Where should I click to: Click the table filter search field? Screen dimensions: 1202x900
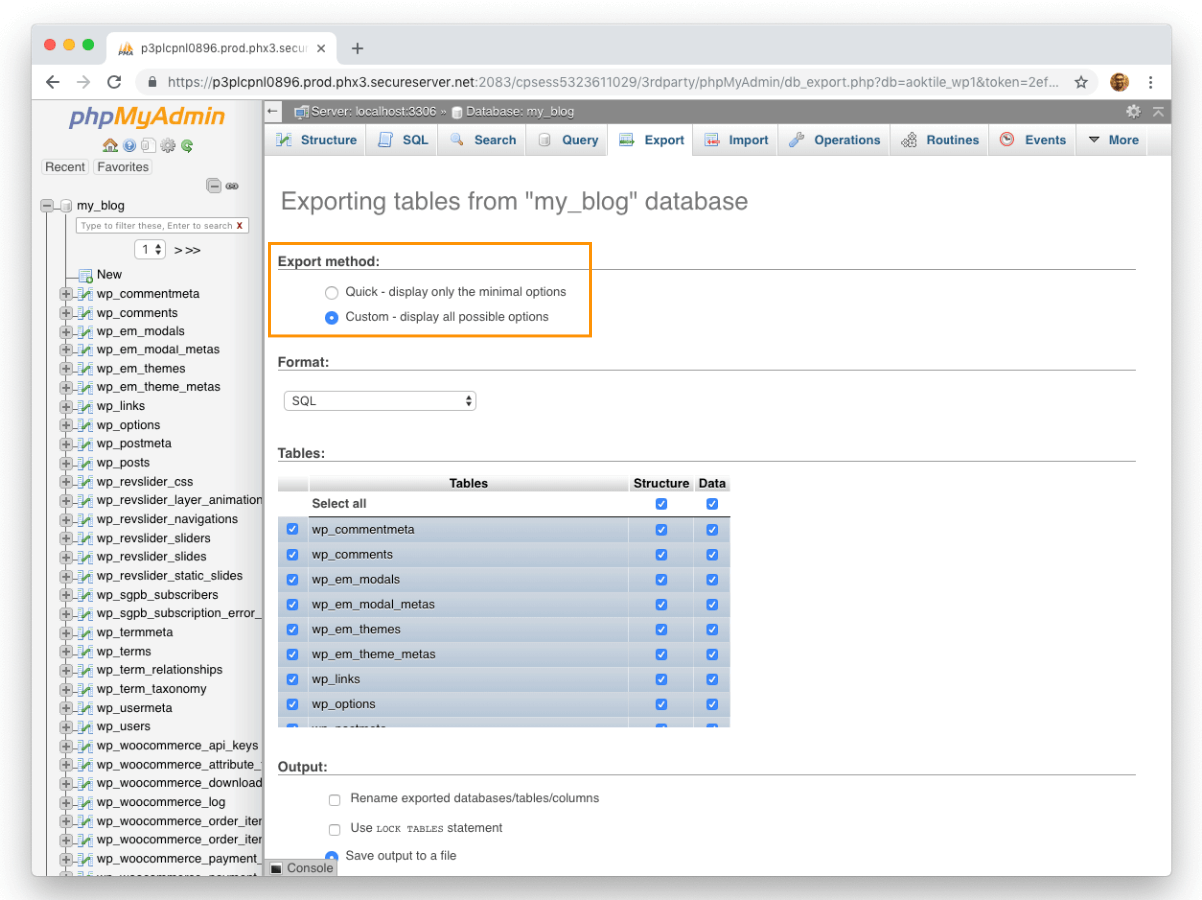tap(155, 226)
